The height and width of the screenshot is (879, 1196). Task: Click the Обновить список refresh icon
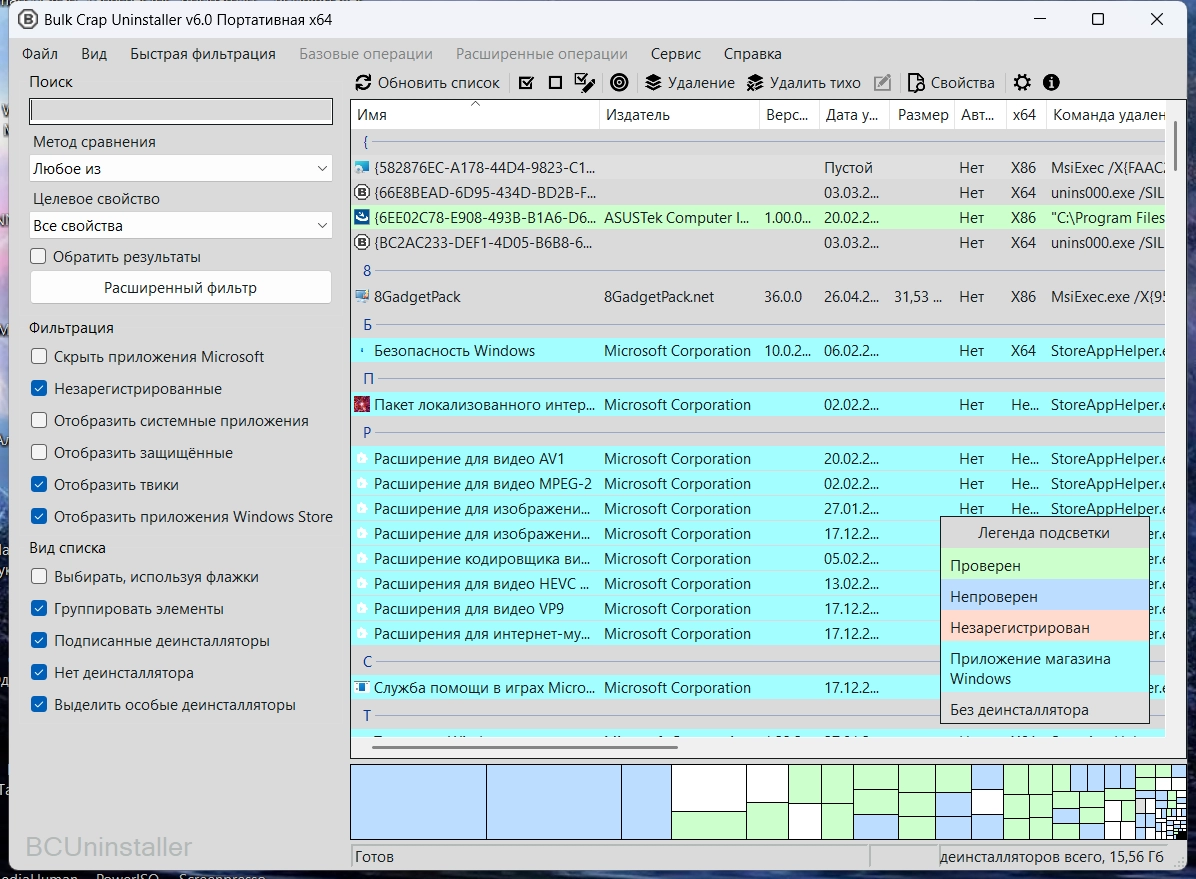pos(364,83)
